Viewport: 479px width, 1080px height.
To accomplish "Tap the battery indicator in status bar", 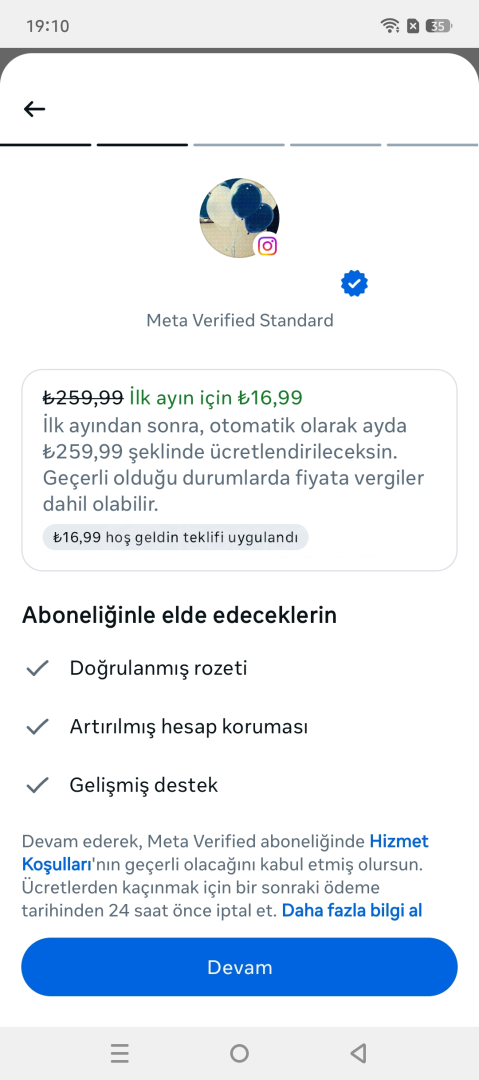I will 439,26.
